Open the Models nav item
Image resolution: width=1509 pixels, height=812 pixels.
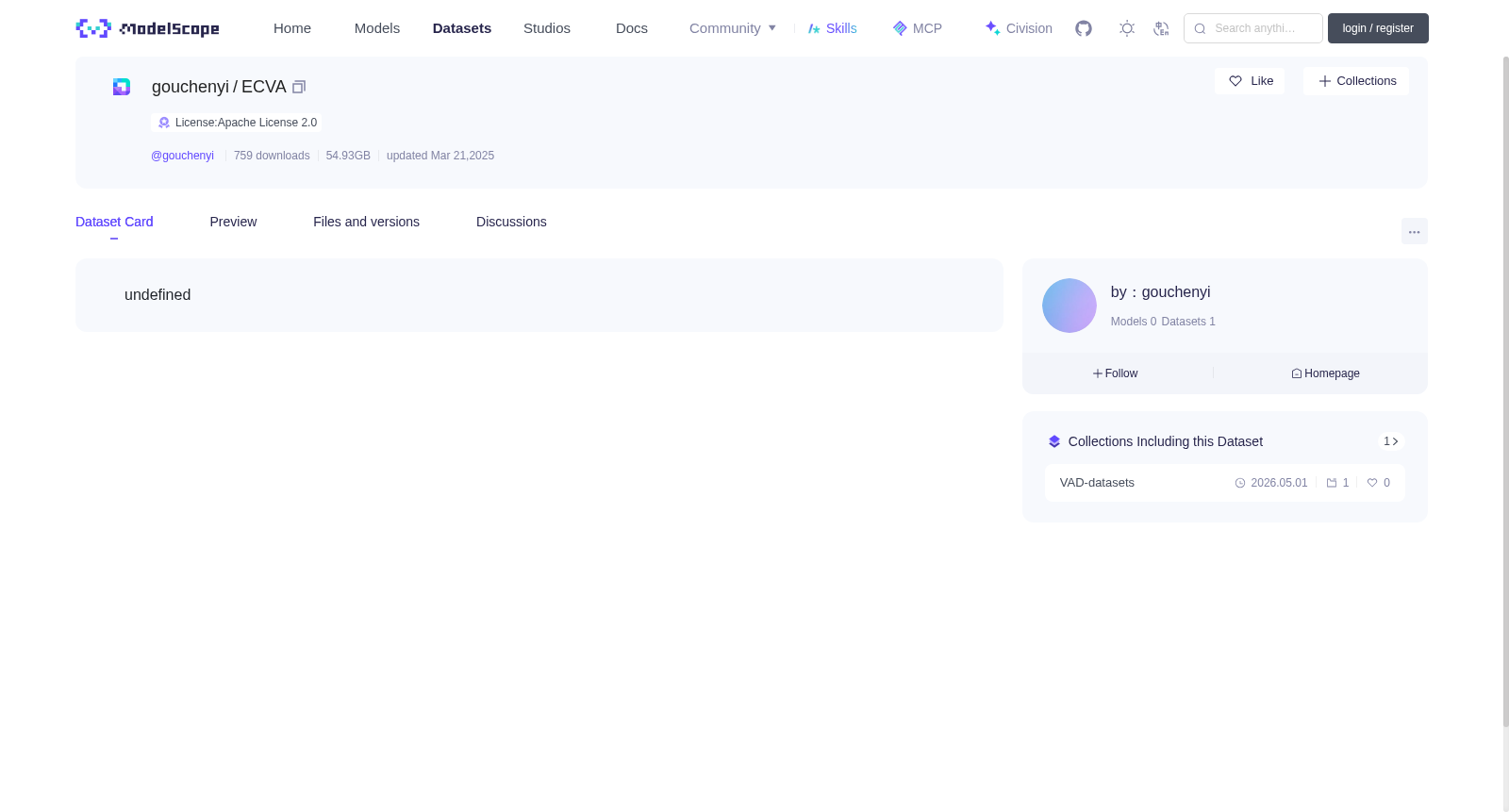[377, 28]
